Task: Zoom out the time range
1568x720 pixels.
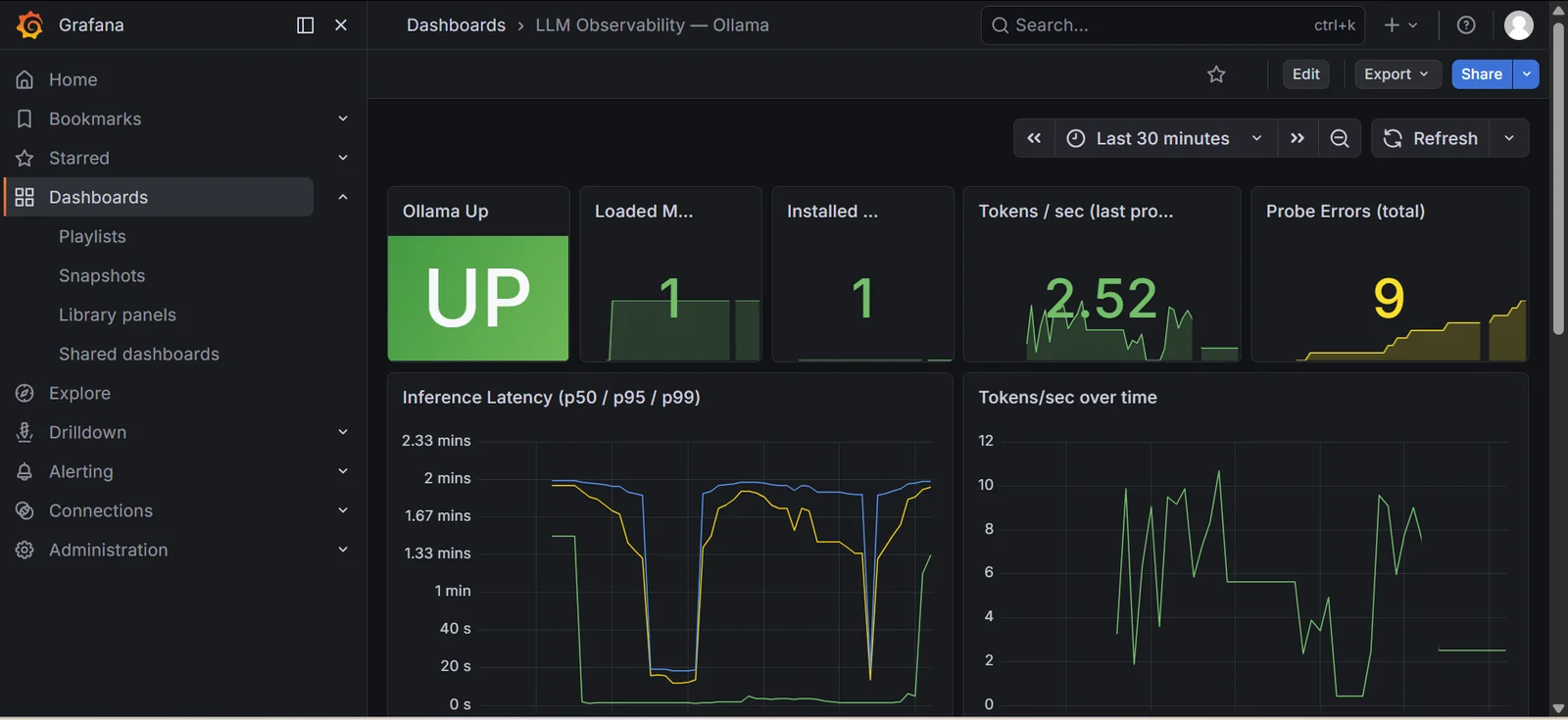Action: point(1340,138)
